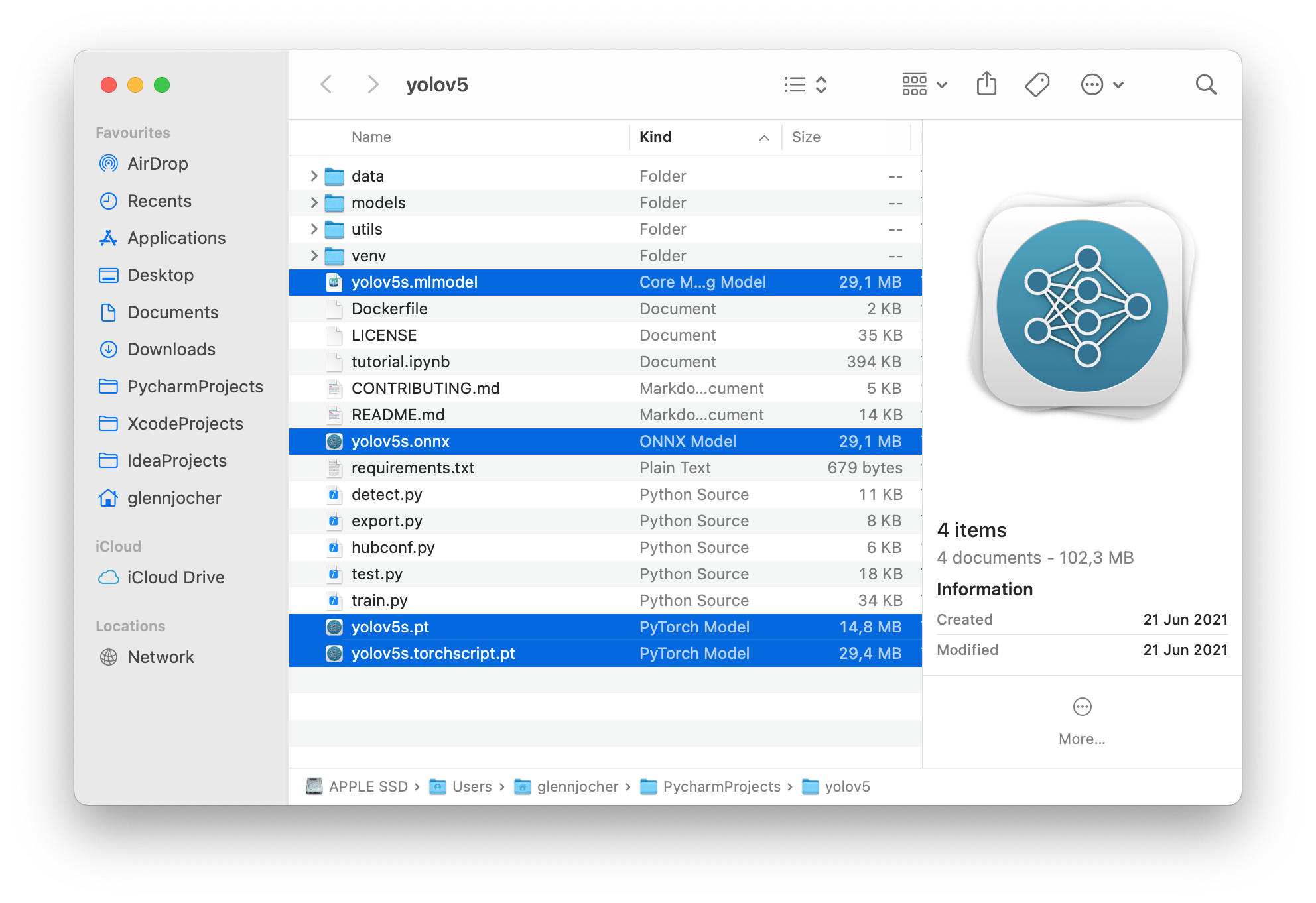Open the share menu button
This screenshot has height=903, width=1316.
tap(987, 85)
